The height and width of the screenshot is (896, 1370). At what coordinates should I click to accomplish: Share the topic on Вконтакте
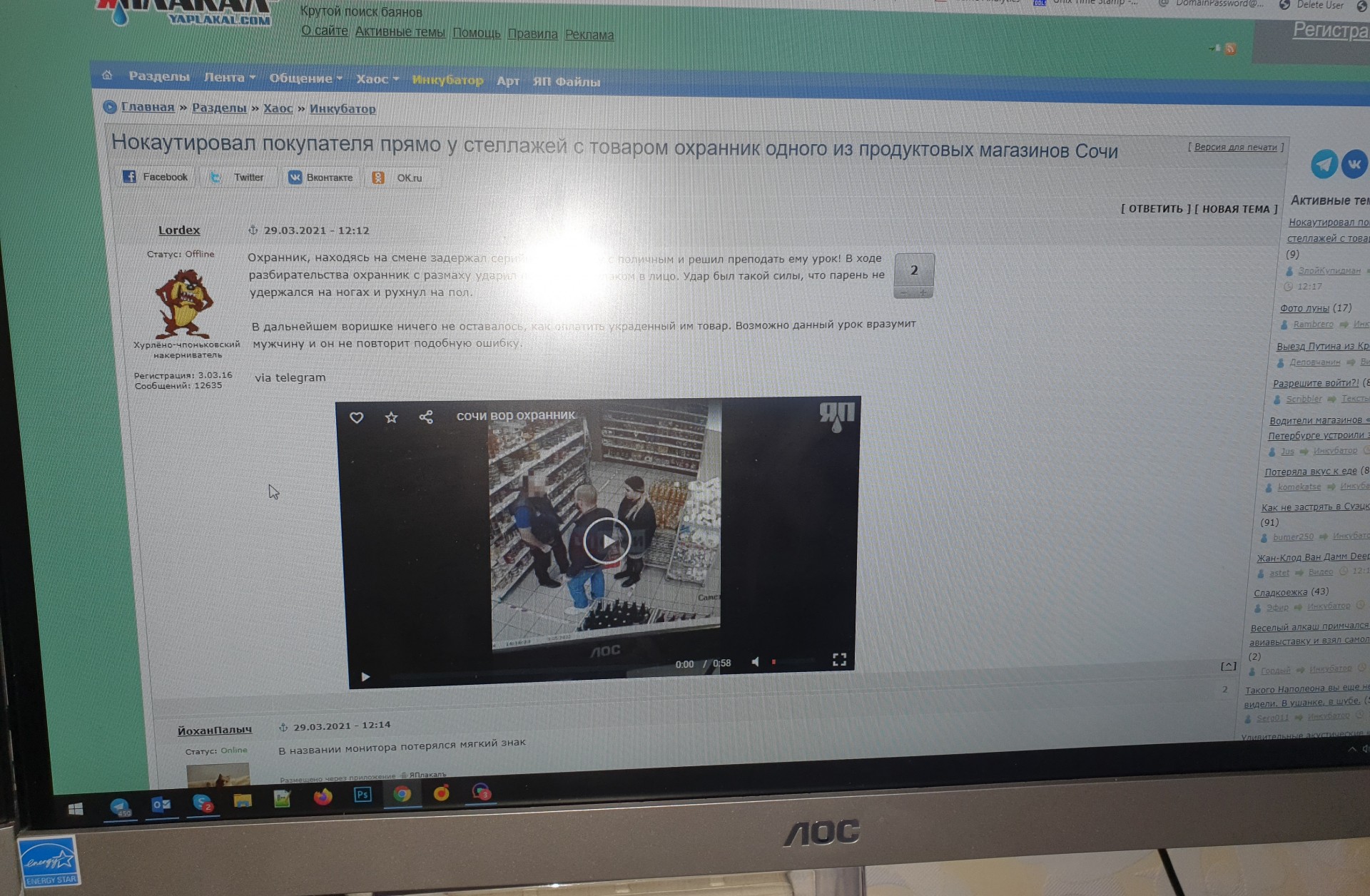click(320, 178)
